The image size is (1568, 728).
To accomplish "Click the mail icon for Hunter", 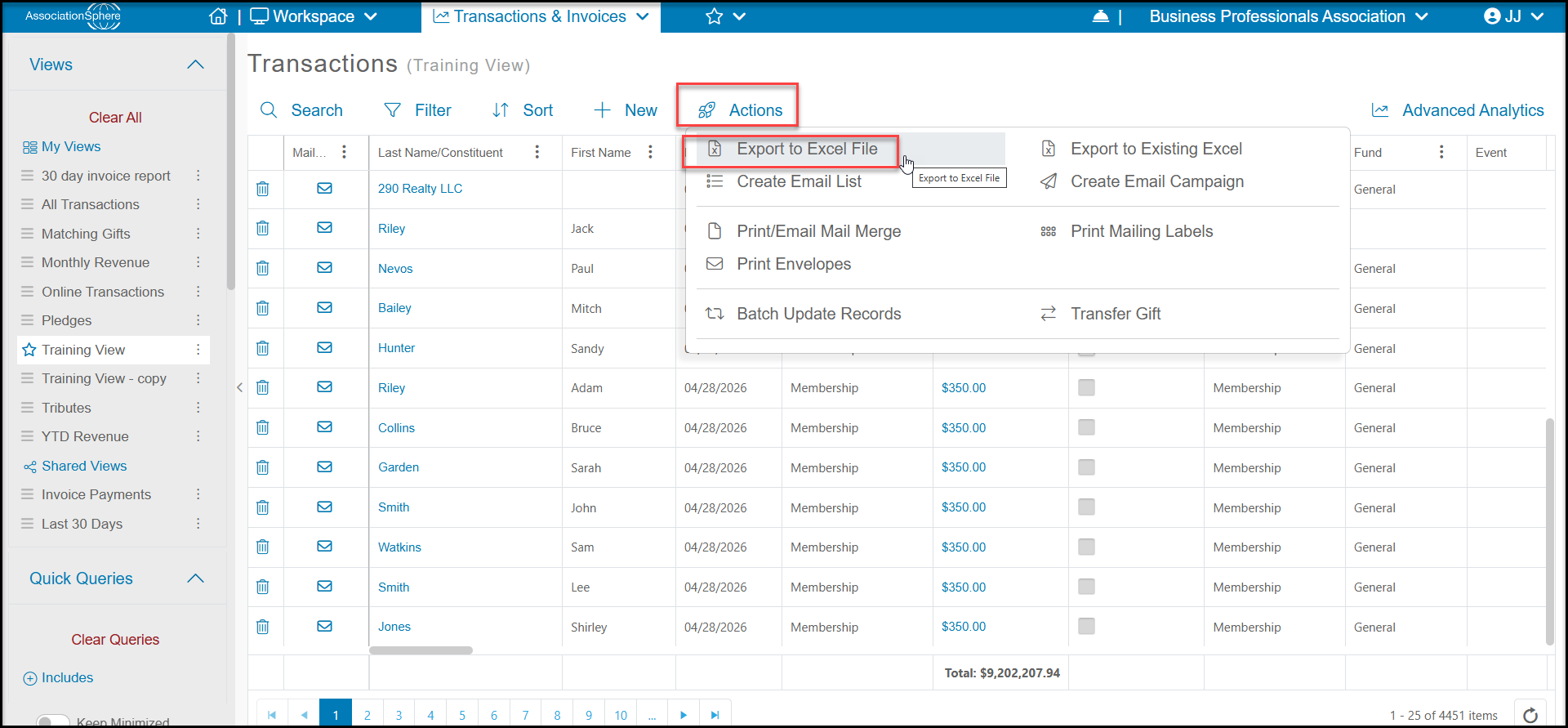I will coord(324,348).
